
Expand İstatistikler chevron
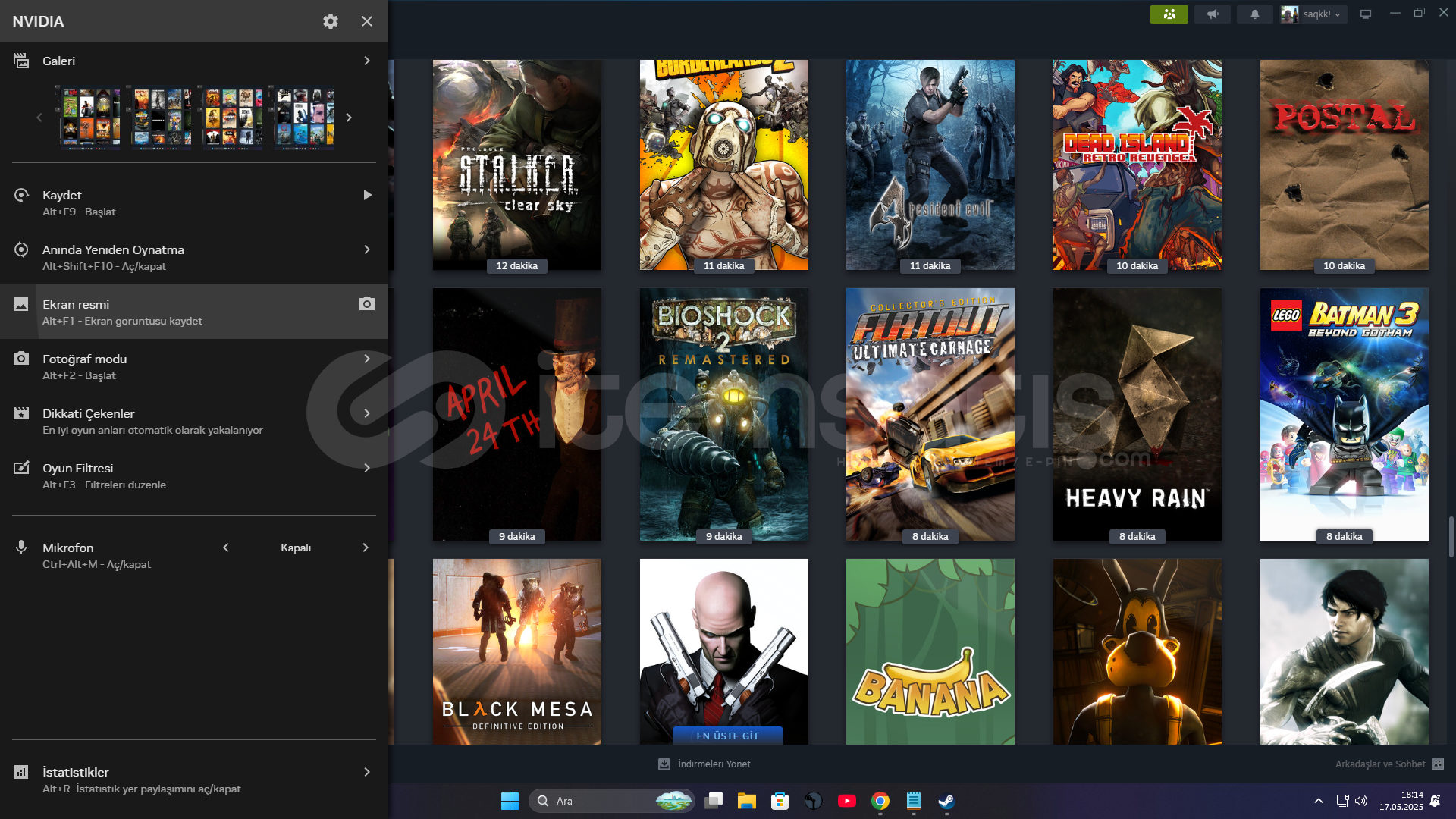click(x=367, y=772)
